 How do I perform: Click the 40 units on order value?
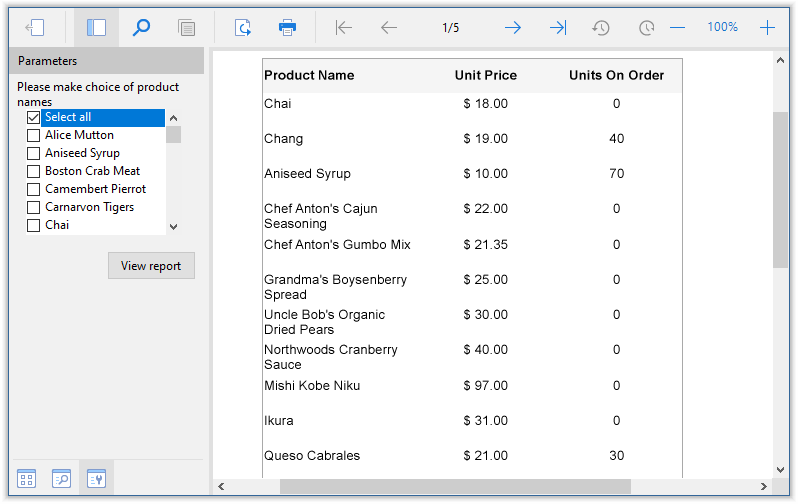pyautogui.click(x=617, y=139)
